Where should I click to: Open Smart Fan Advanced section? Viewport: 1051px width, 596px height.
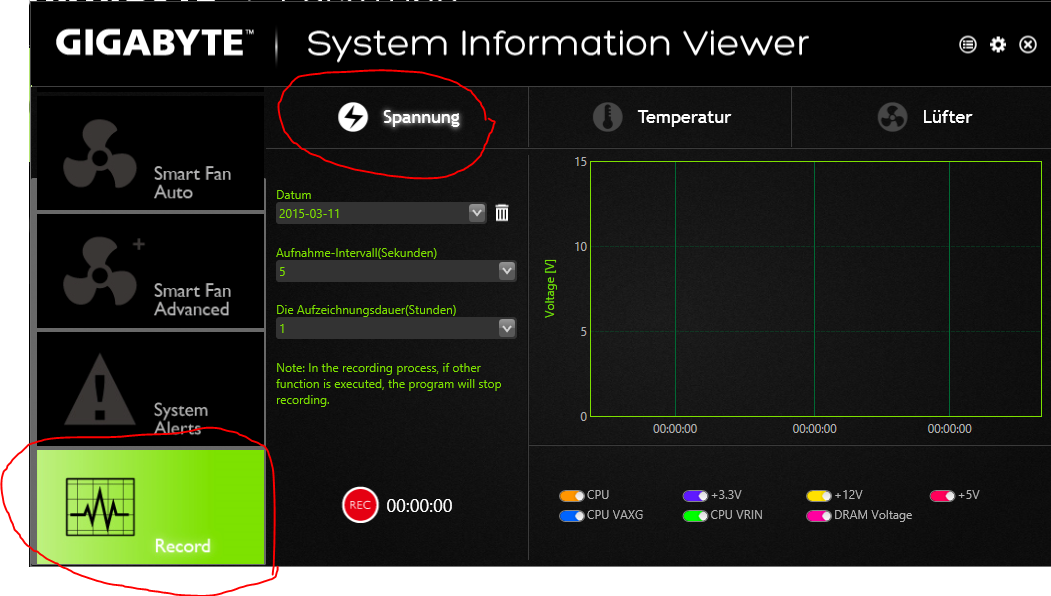click(x=151, y=272)
